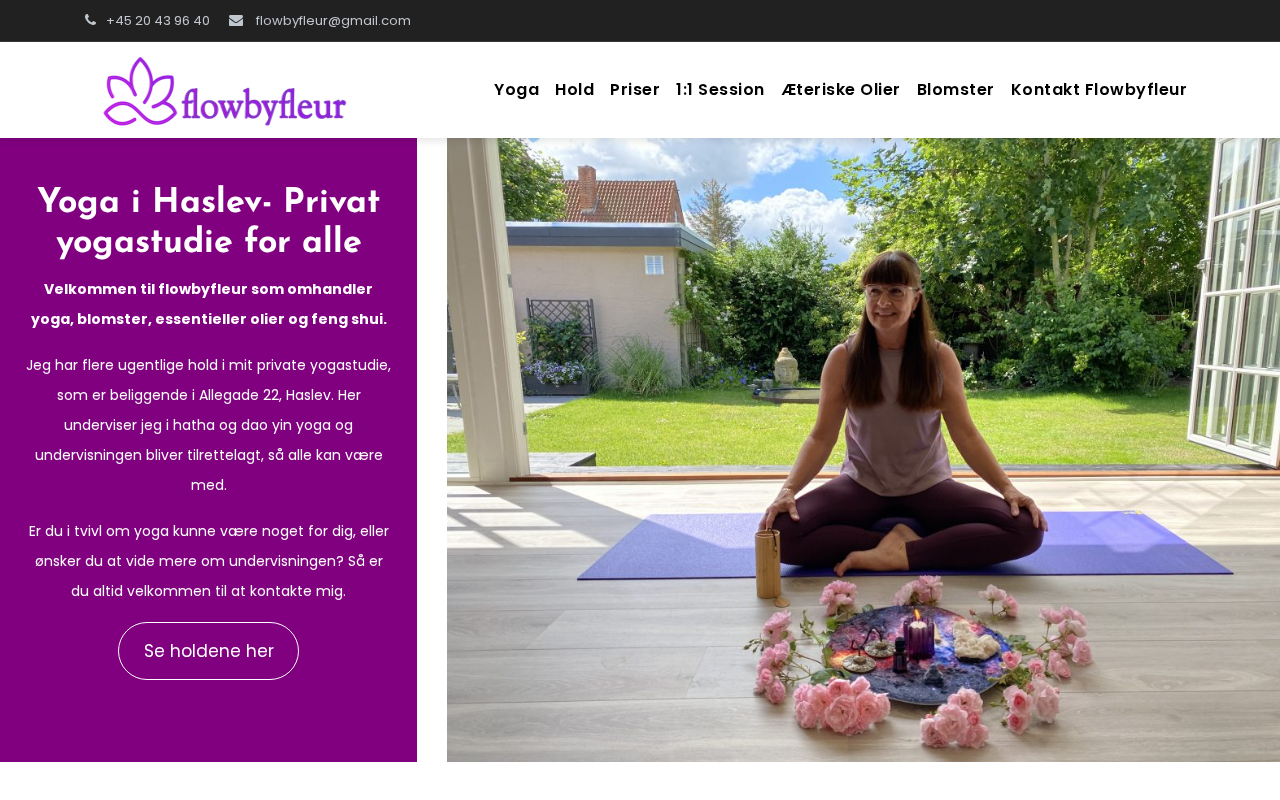Go to the Hold page

[x=574, y=90]
